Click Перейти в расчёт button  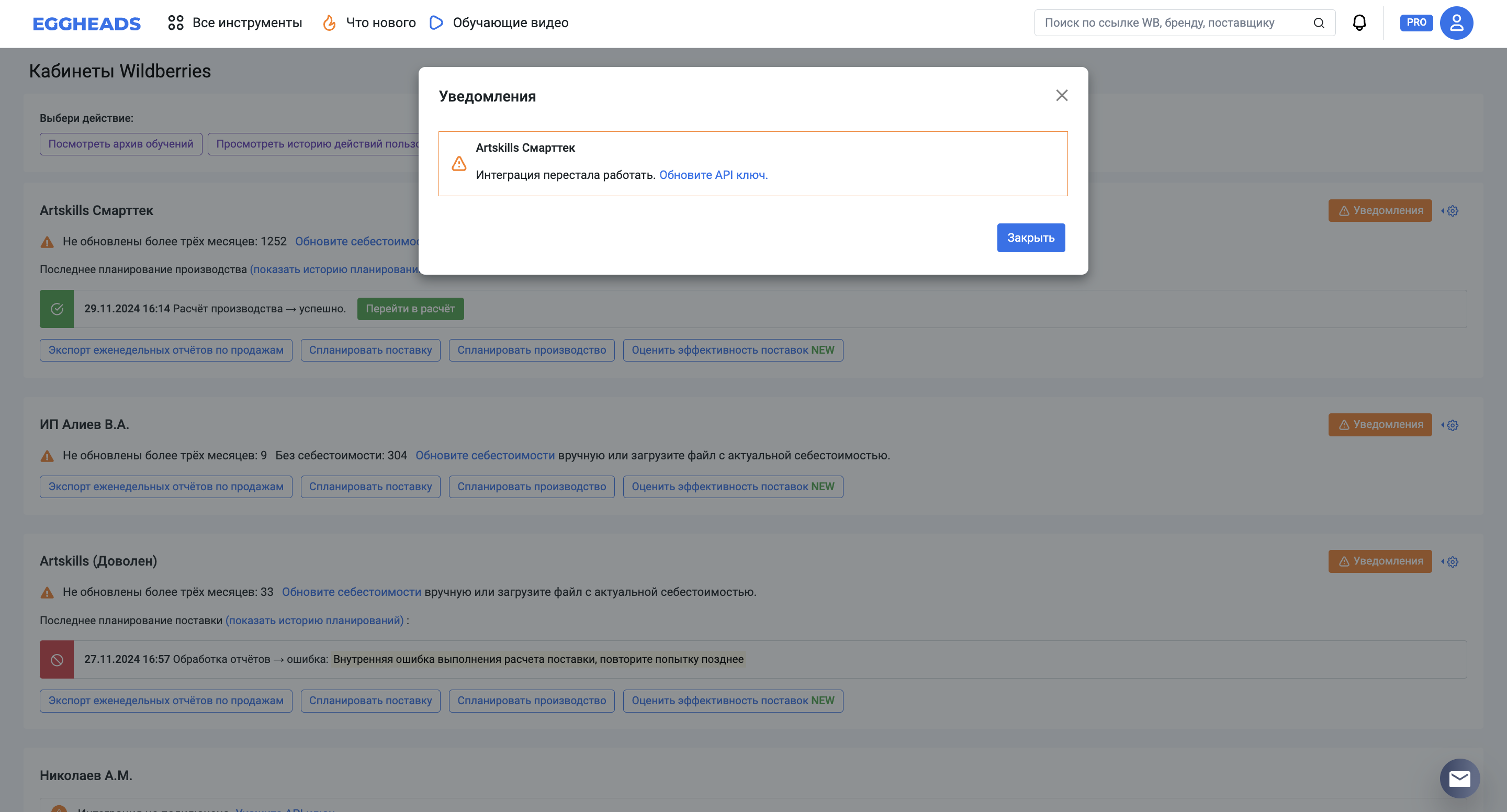410,309
